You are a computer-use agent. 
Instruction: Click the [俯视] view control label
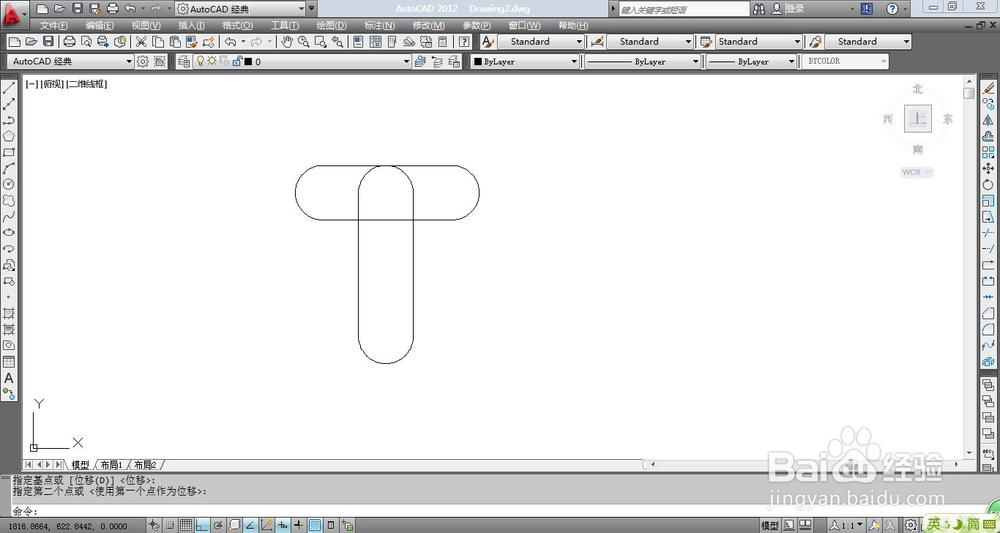pyautogui.click(x=52, y=84)
